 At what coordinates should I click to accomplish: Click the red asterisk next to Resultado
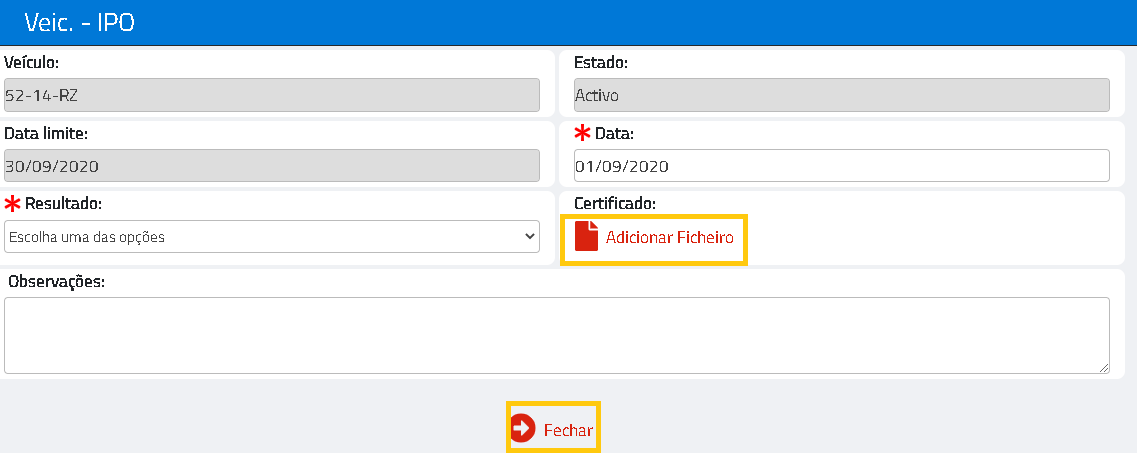[x=13, y=204]
